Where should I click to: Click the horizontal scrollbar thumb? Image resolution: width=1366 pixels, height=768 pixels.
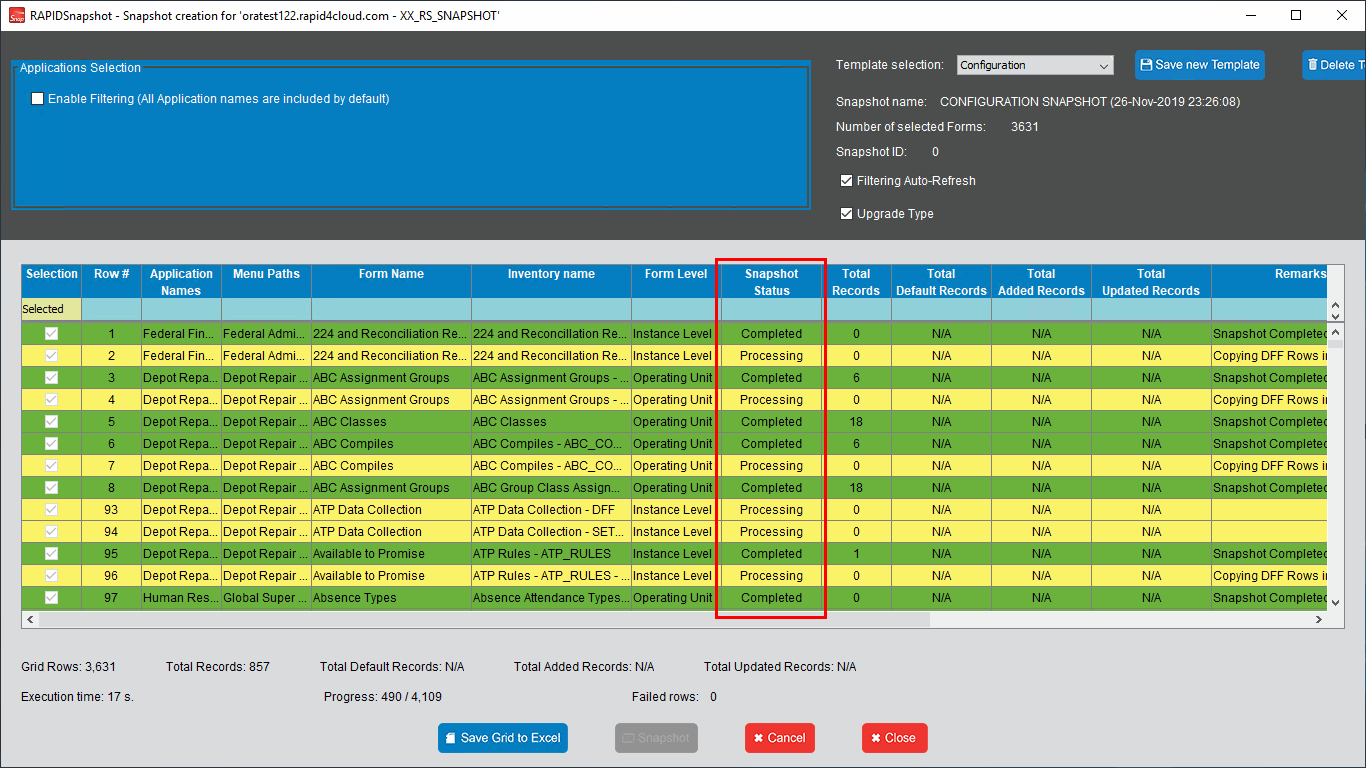pos(484,620)
